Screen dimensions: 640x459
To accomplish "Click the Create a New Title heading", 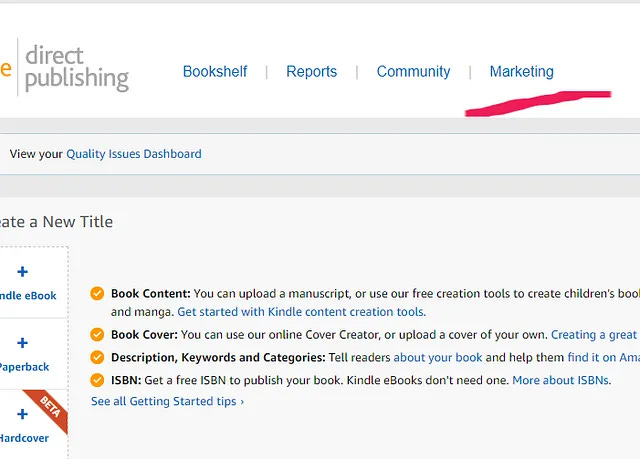I will coord(56,222).
